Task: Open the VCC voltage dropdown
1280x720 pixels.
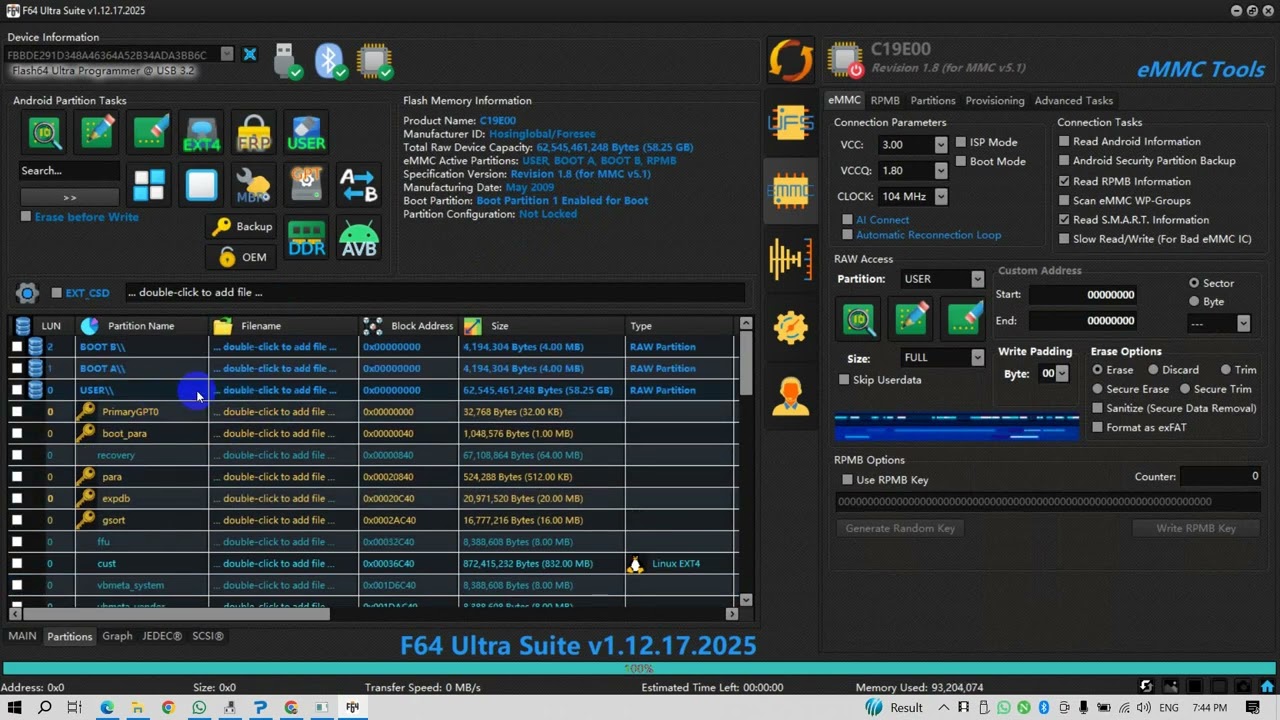Action: click(x=940, y=145)
